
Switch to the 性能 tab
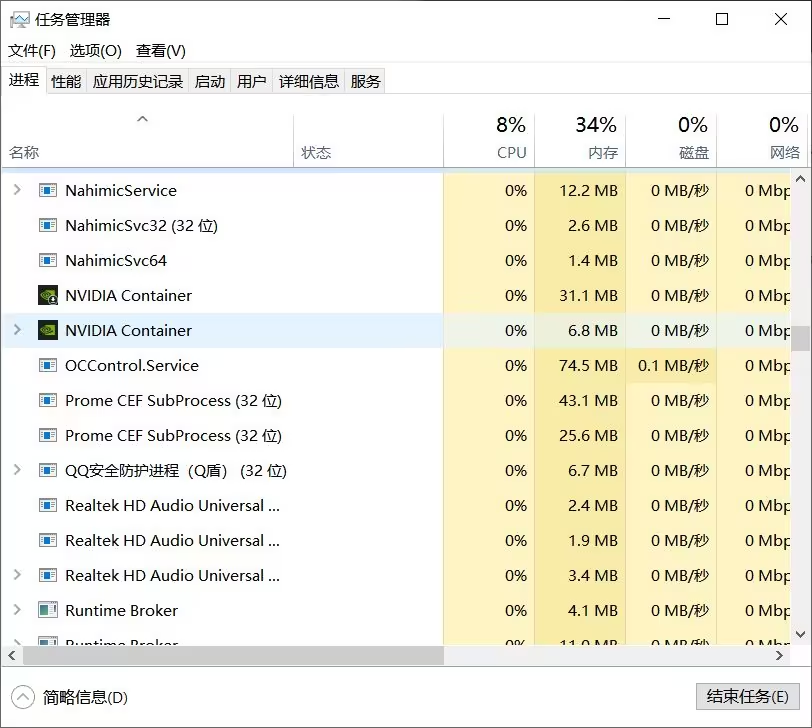(66, 82)
